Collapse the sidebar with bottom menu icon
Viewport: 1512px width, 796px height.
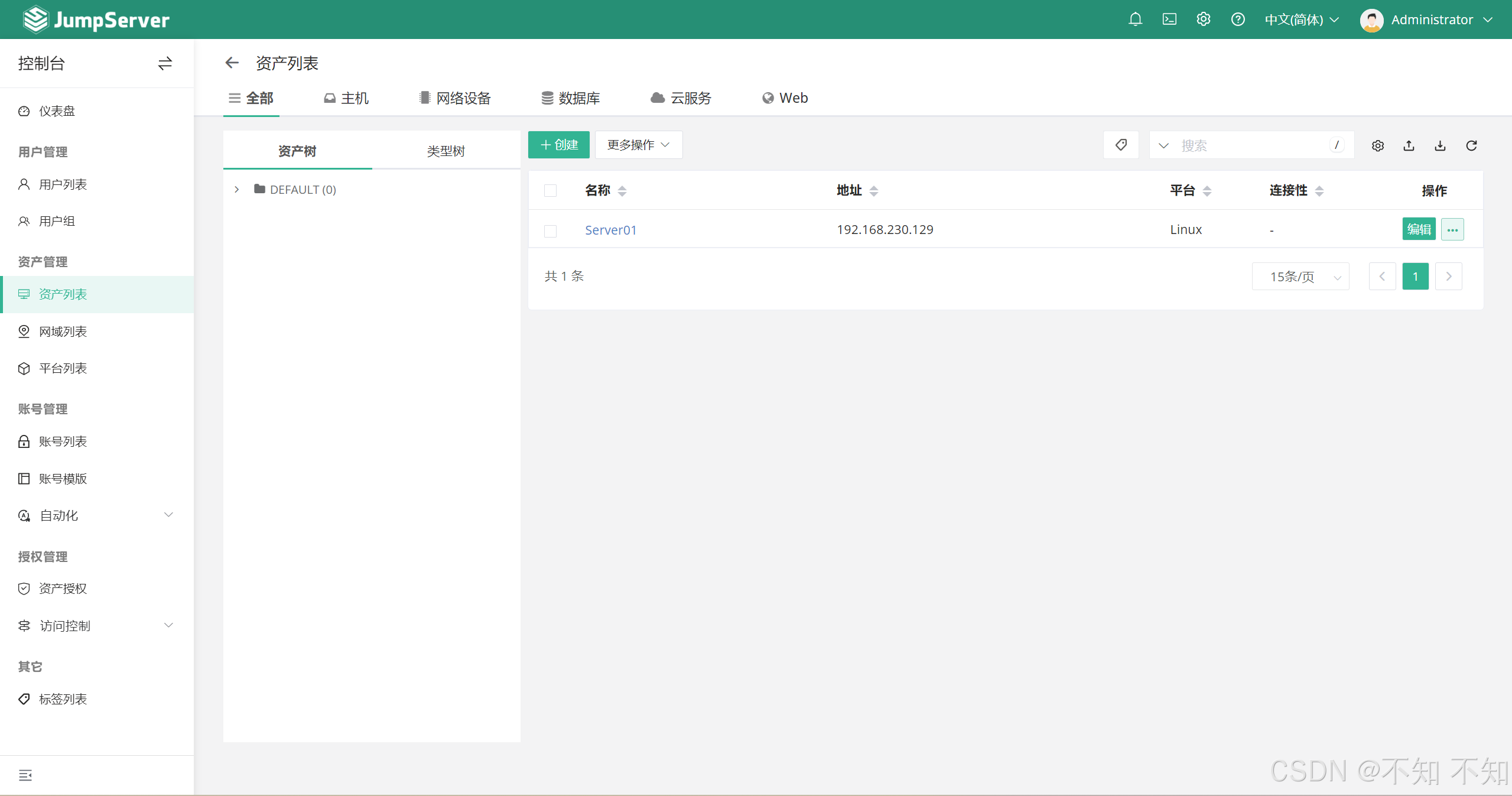coord(25,775)
